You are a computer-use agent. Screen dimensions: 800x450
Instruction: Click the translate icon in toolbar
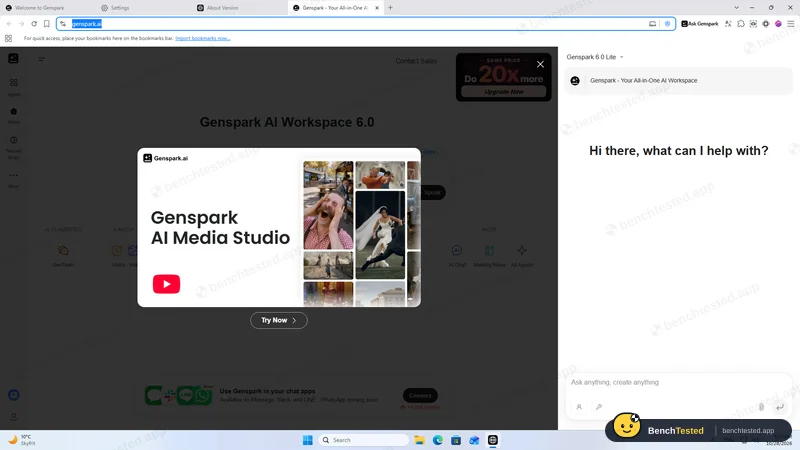tap(728, 23)
